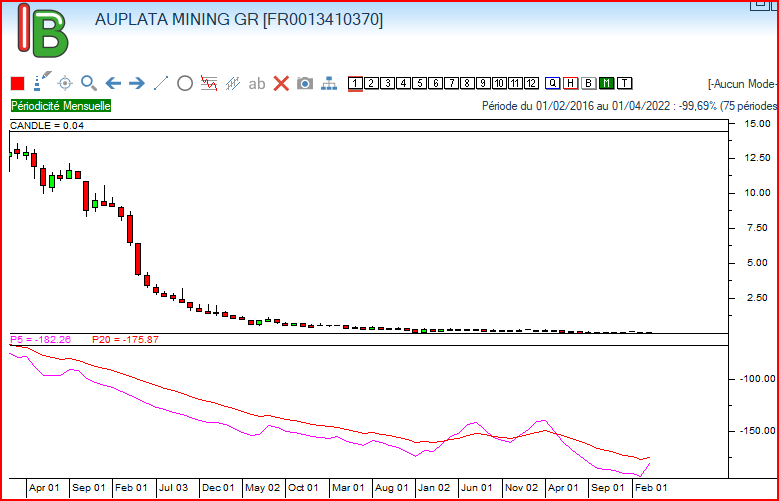Select numbered button 1

[355, 84]
